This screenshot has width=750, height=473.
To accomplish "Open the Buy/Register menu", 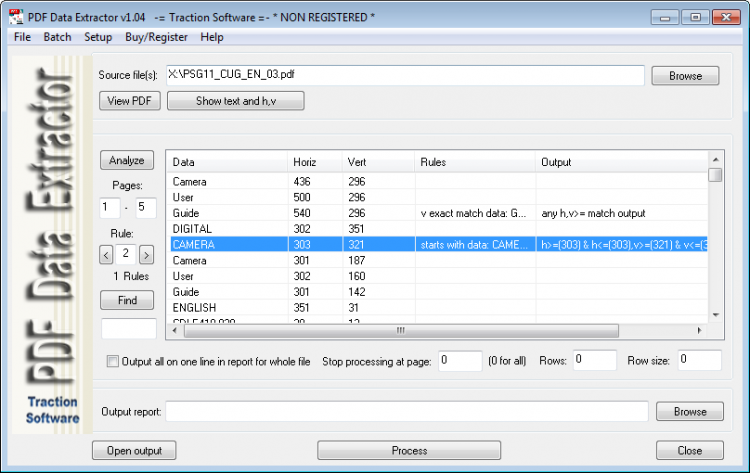I will point(156,37).
